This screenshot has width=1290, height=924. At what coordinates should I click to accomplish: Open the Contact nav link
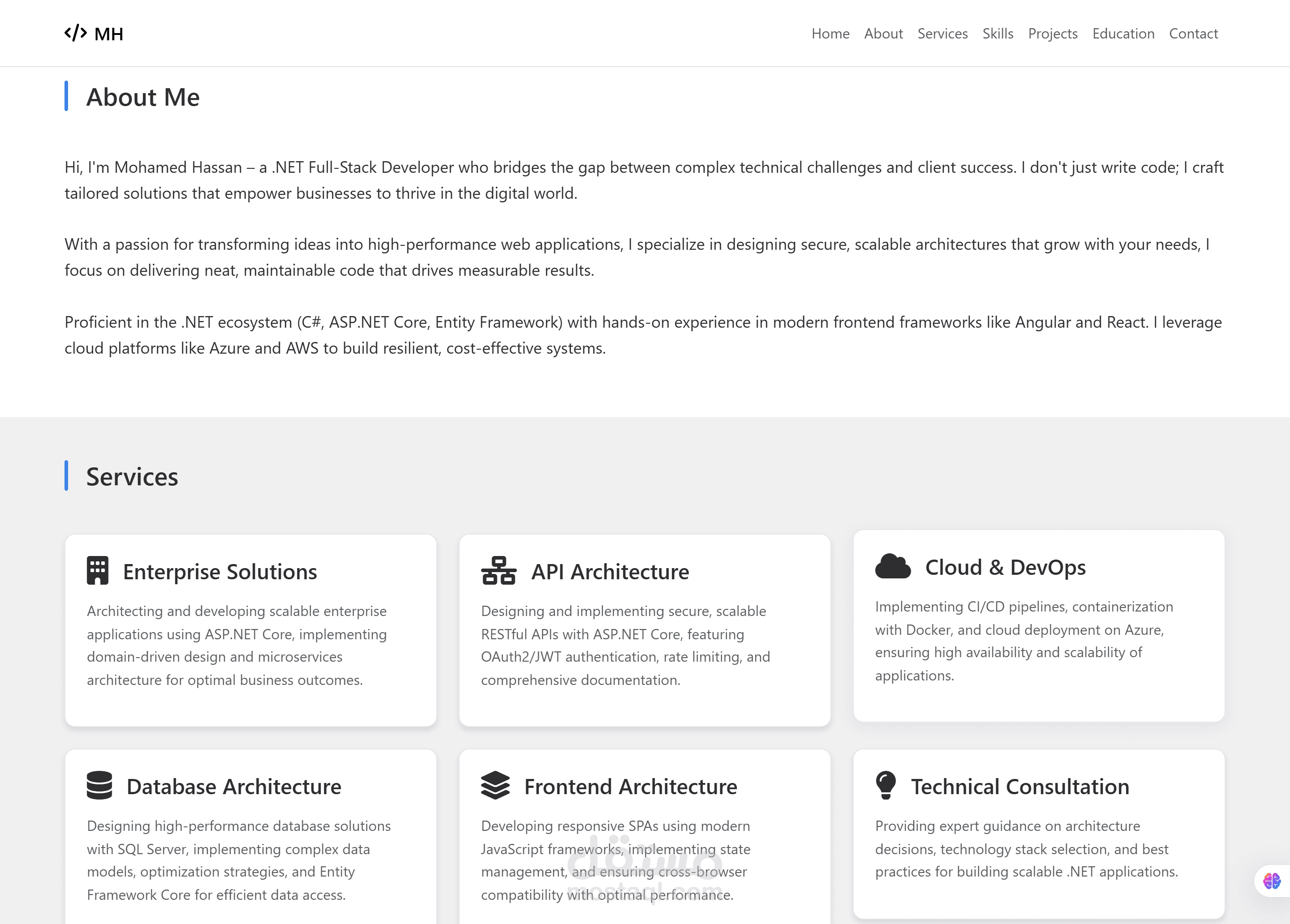[x=1193, y=34]
